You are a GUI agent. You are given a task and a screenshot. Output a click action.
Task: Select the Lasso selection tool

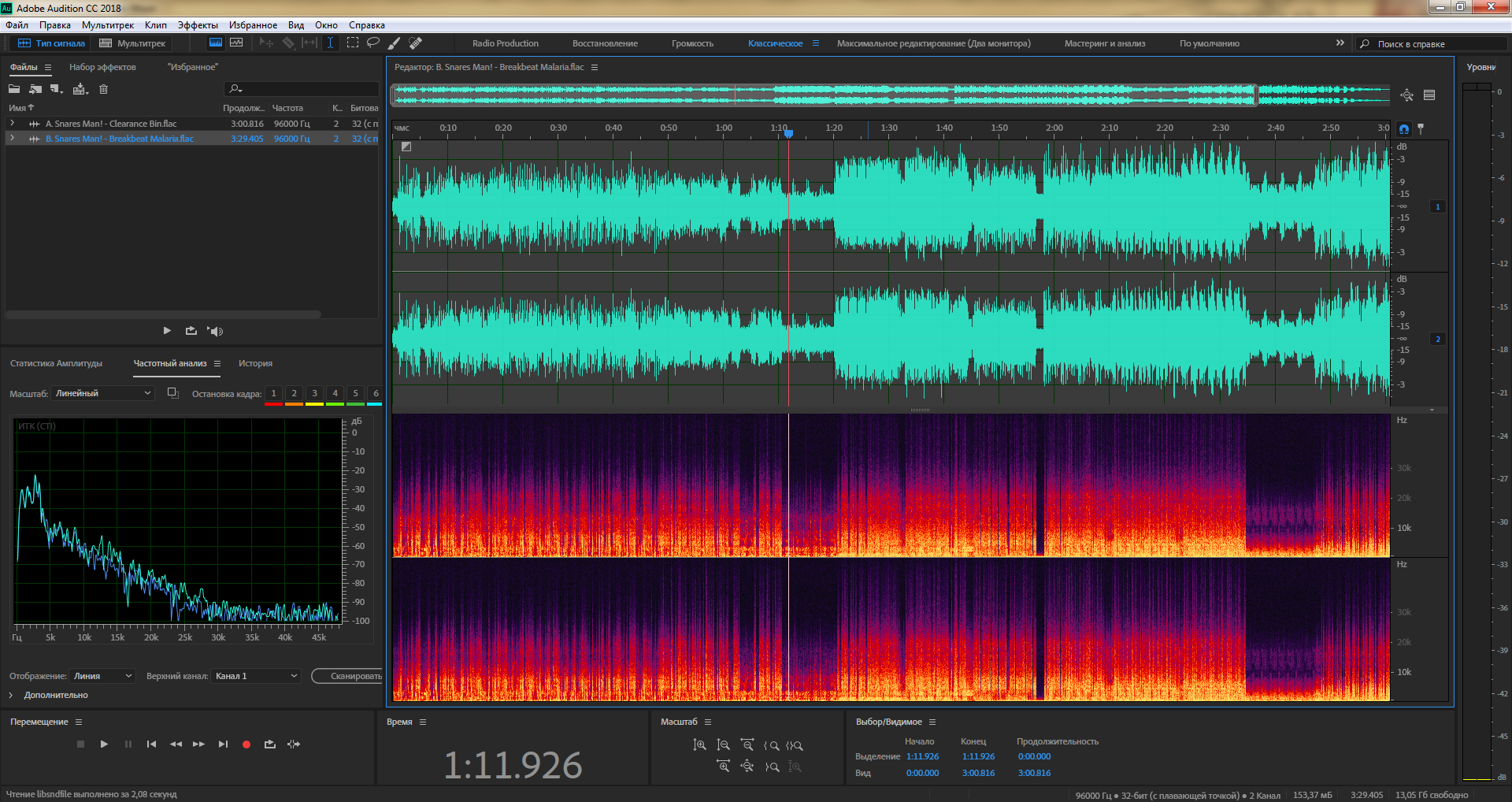(x=373, y=43)
